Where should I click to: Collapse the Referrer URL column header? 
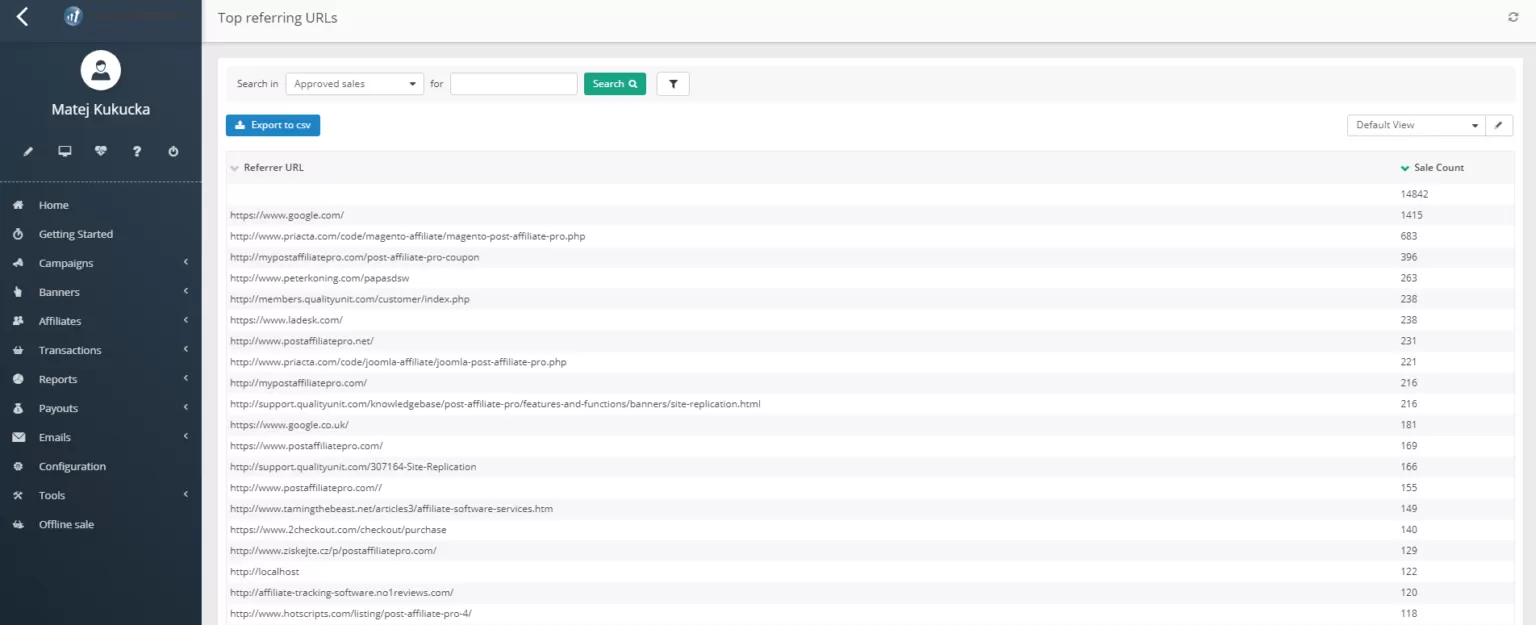(234, 167)
